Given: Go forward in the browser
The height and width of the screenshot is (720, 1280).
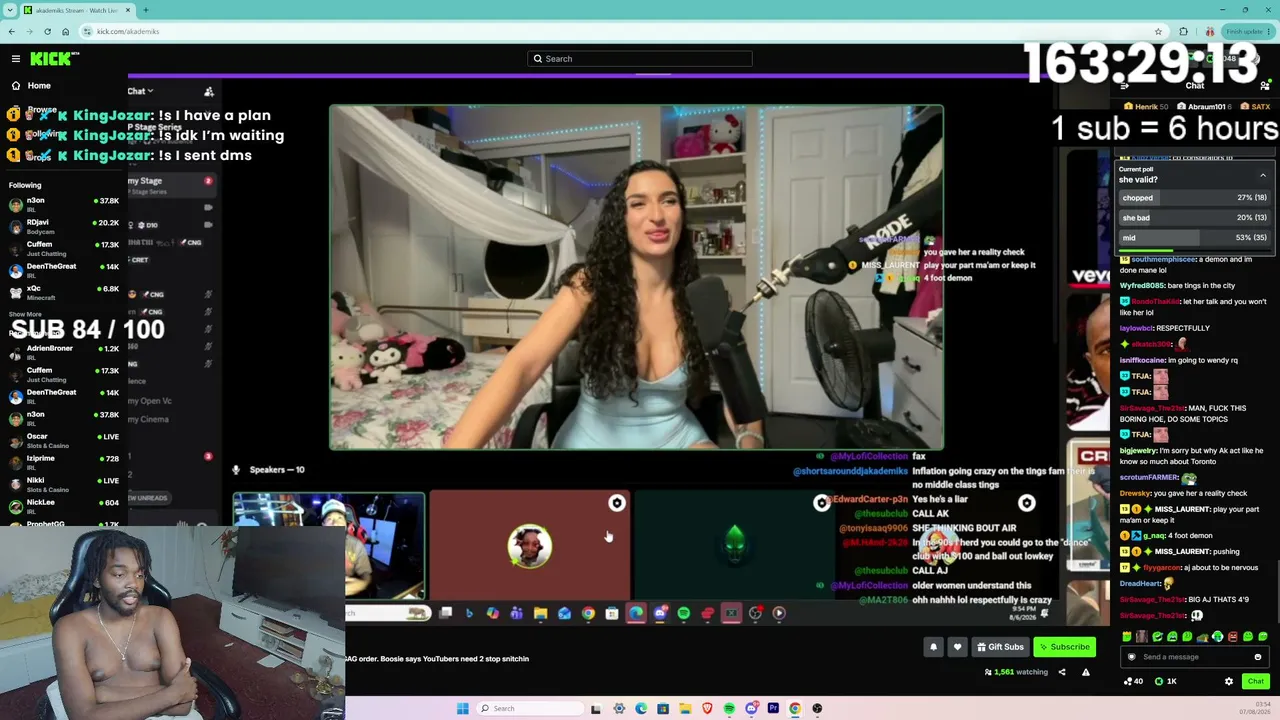Looking at the screenshot, I should pos(29,31).
